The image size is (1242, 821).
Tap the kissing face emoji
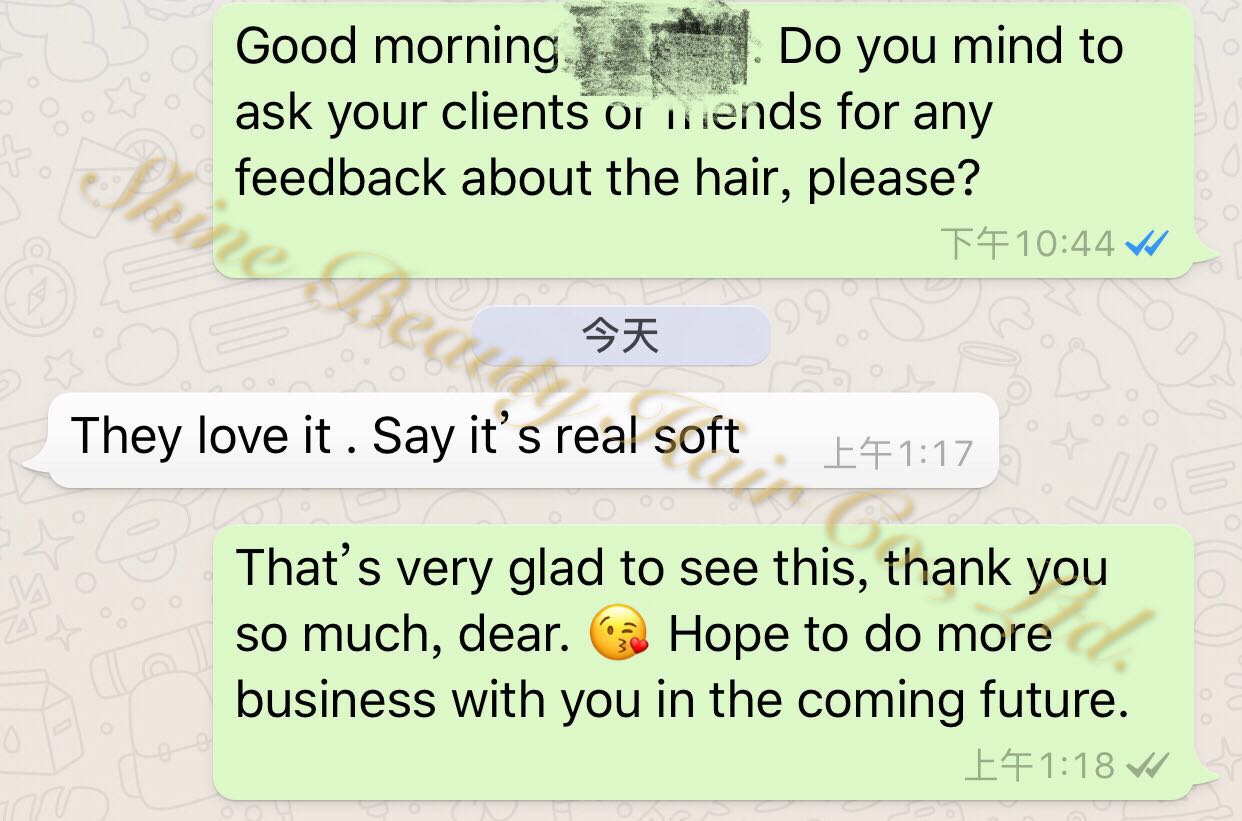point(619,634)
